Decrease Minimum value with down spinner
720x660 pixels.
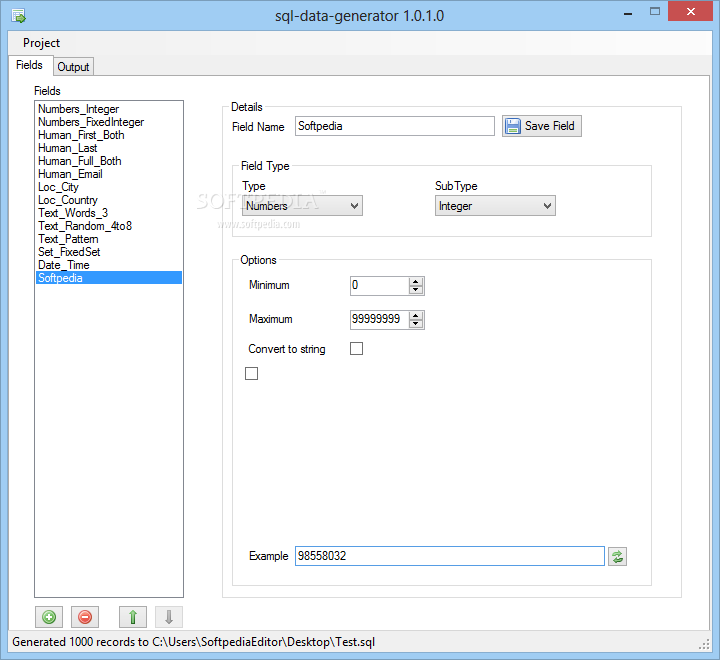click(416, 289)
